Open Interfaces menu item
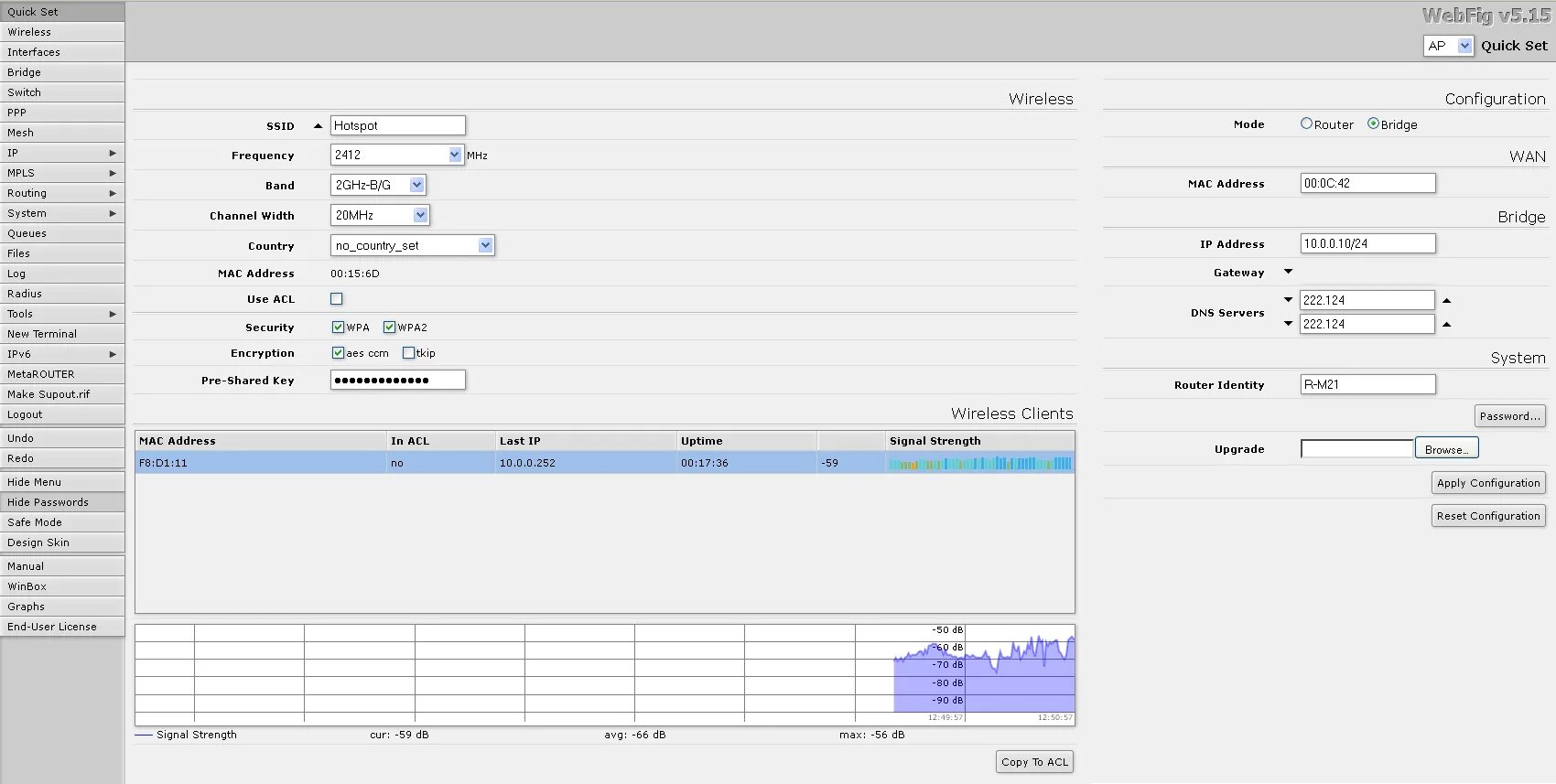 tap(62, 52)
